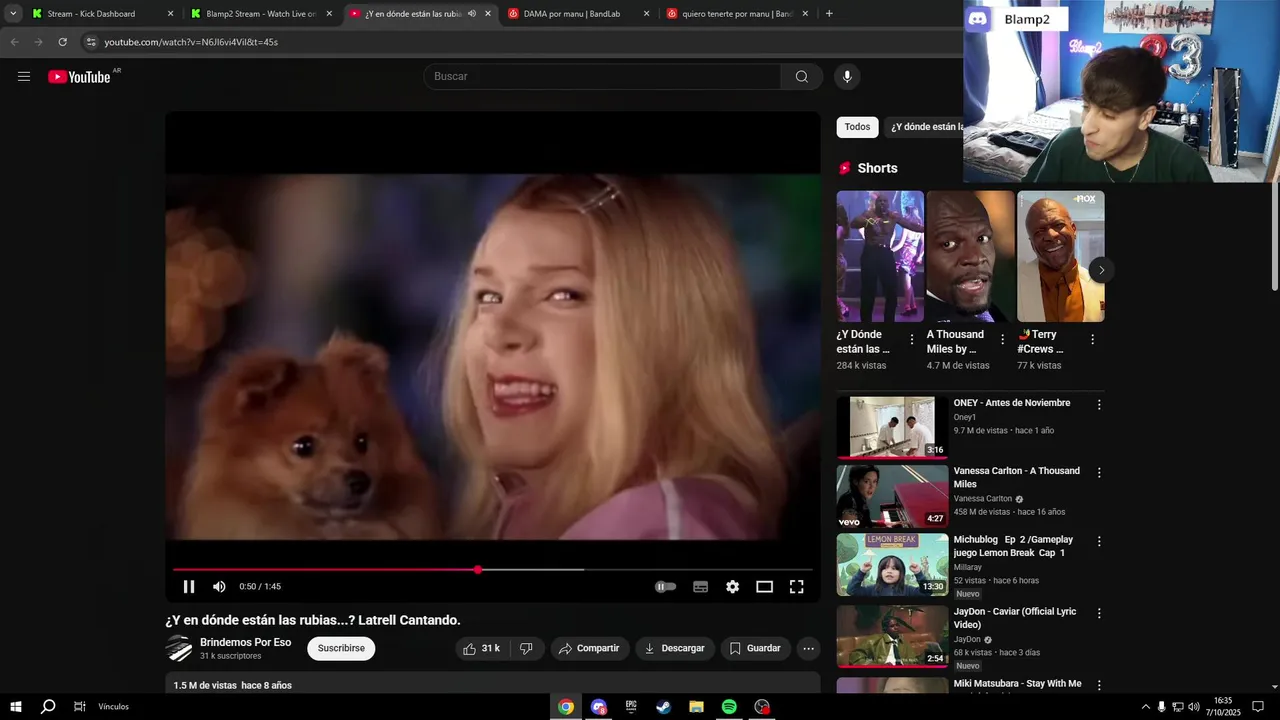Pause the video with the pause button
This screenshot has width=1280, height=720.
tap(189, 587)
